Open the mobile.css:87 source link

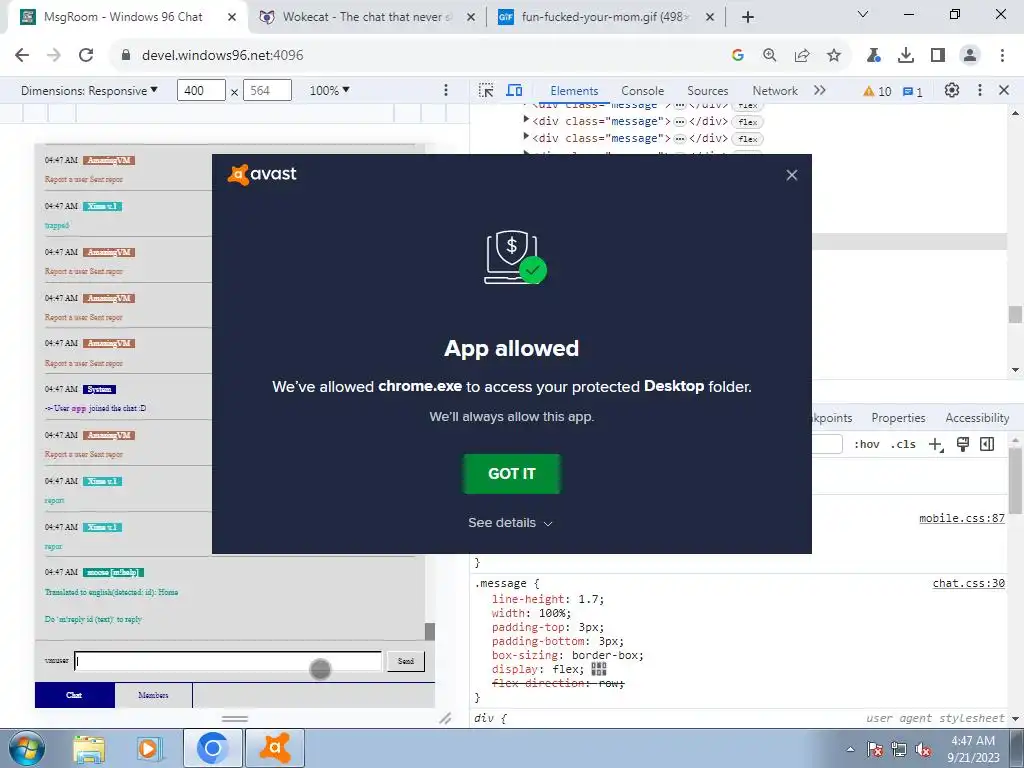[x=961, y=519]
